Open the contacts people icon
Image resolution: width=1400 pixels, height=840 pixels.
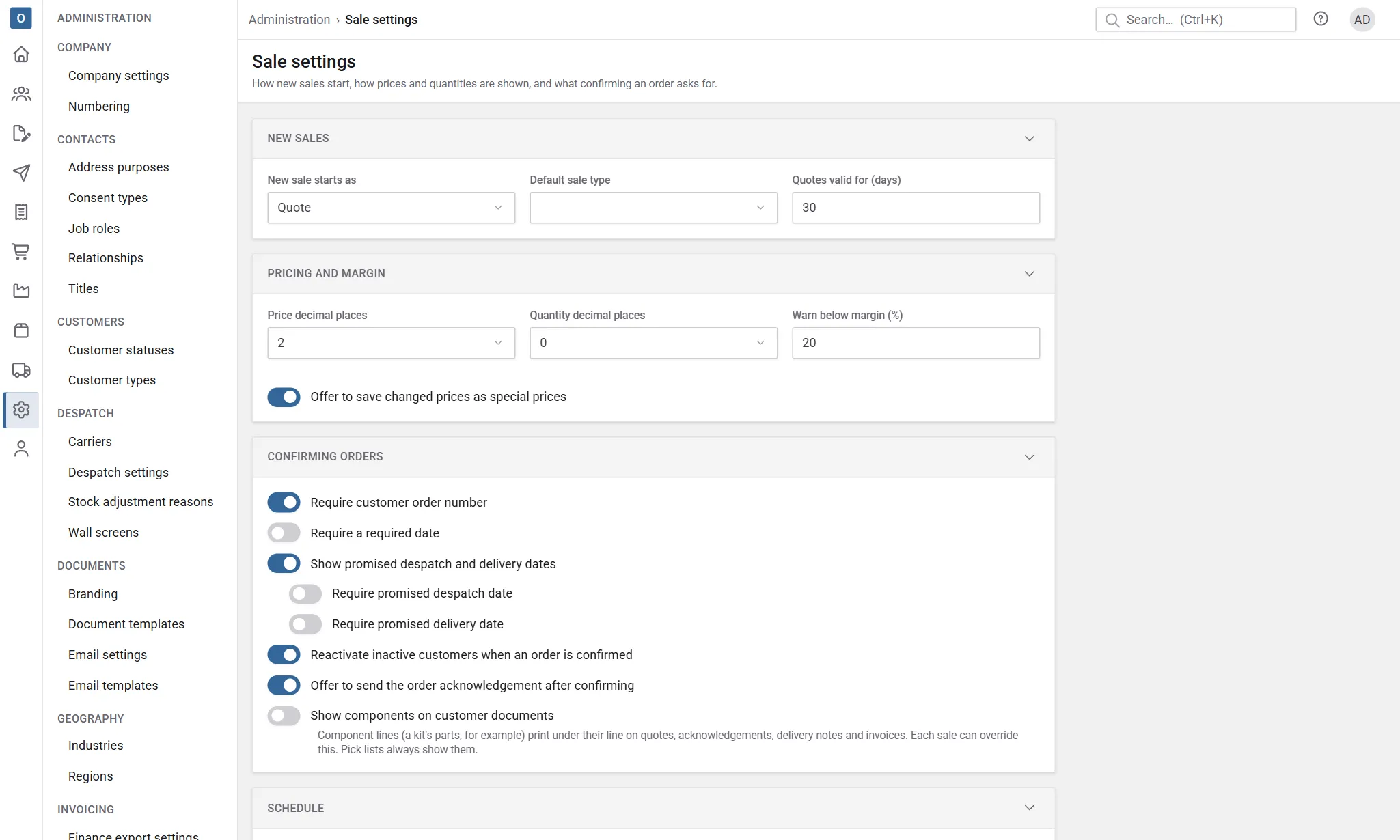tap(21, 94)
